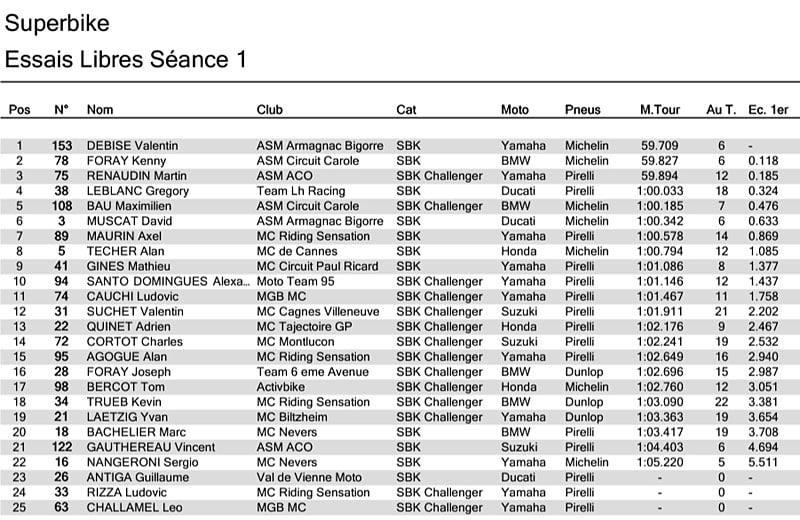Click the "Cat" column header
The image size is (800, 520).
tap(406, 109)
